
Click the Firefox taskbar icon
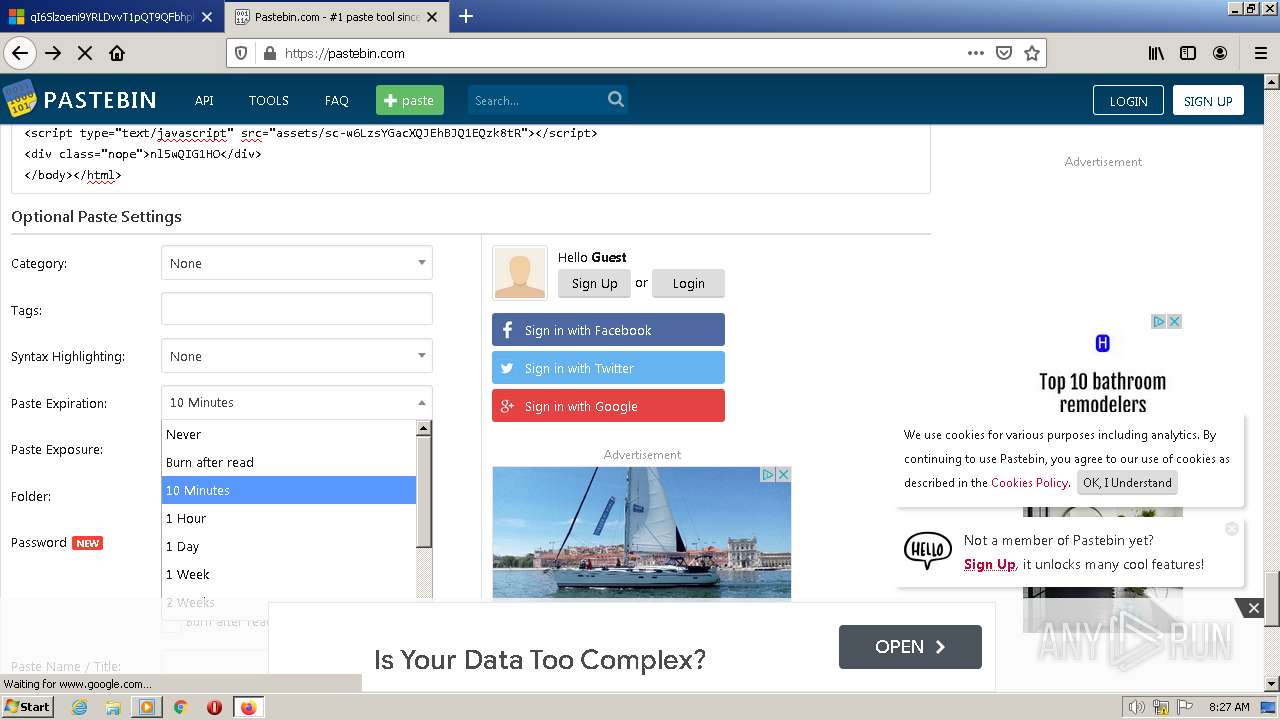248,707
